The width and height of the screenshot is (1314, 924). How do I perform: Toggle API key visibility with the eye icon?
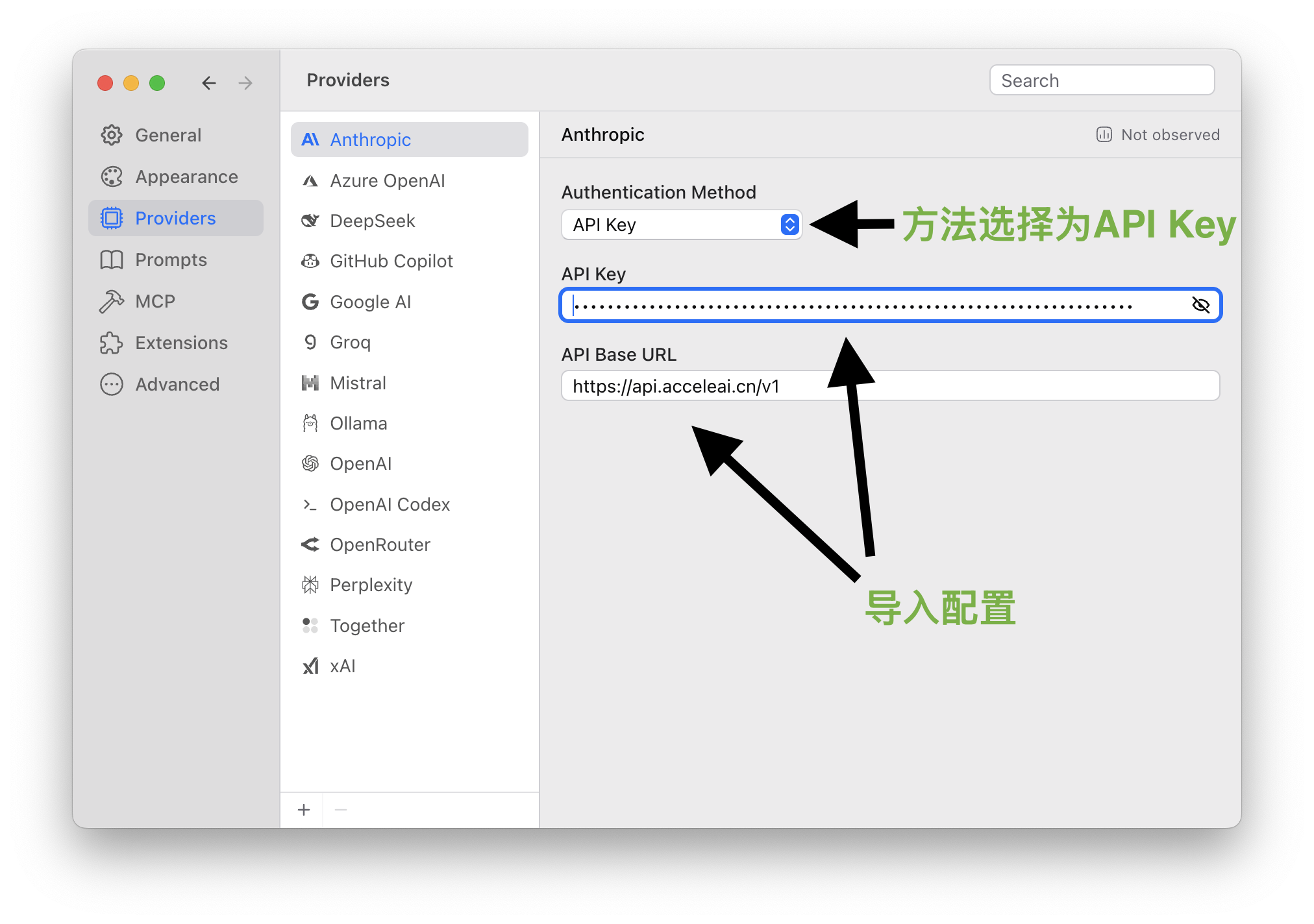click(1200, 304)
